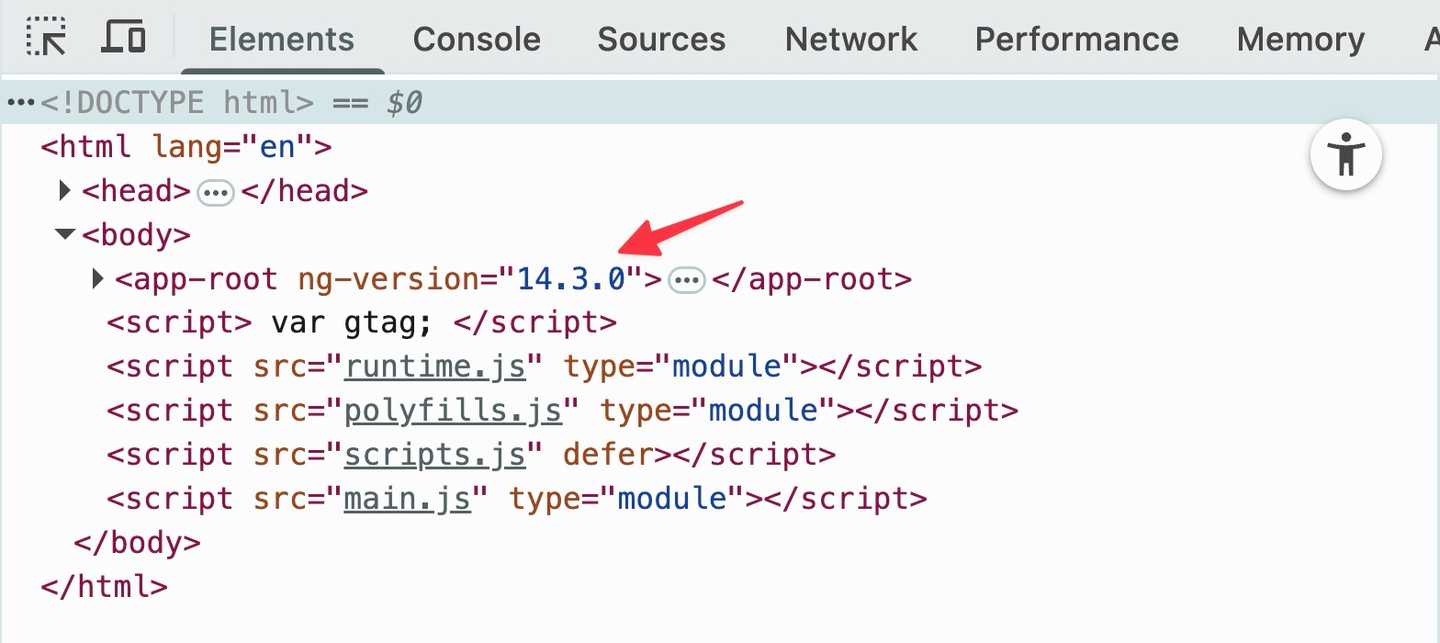Select the closing body tag line
Viewport: 1440px width, 643px height.
coord(138,543)
